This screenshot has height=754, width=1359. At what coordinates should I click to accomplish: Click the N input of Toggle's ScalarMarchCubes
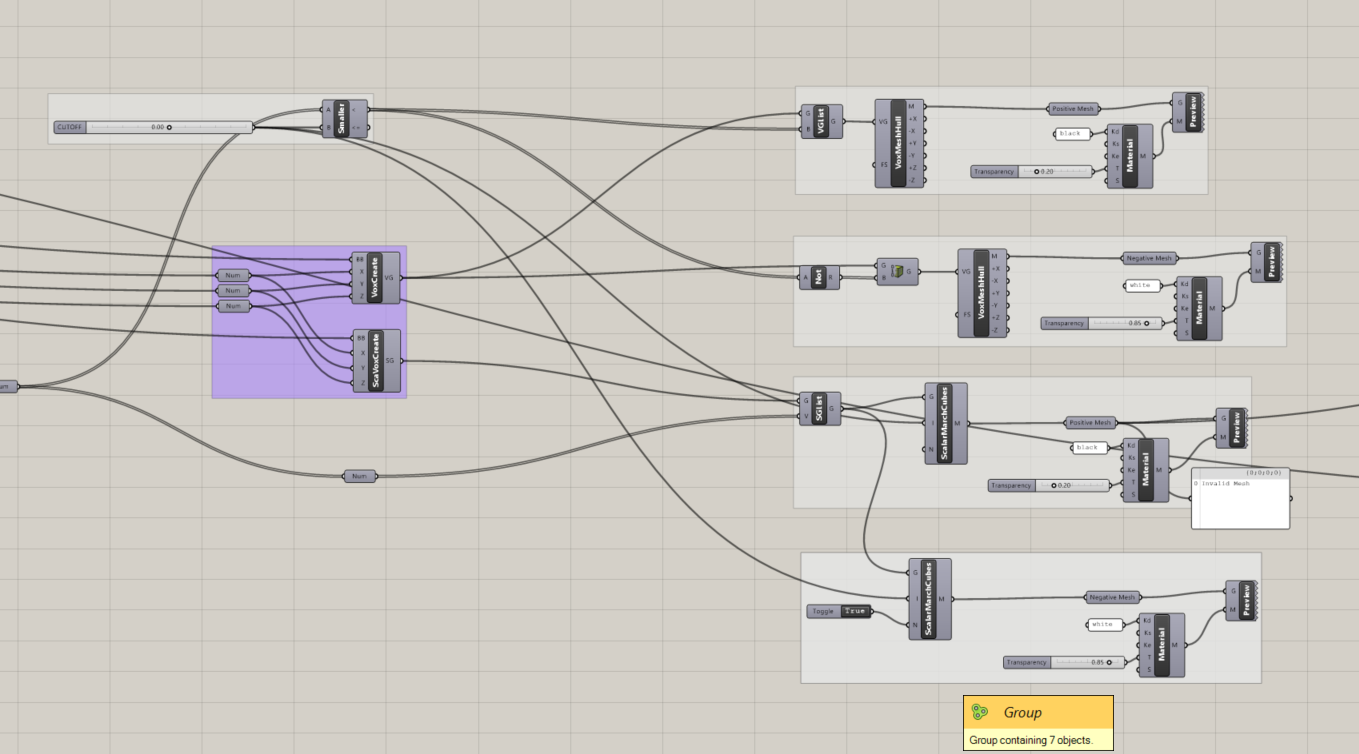coord(916,625)
